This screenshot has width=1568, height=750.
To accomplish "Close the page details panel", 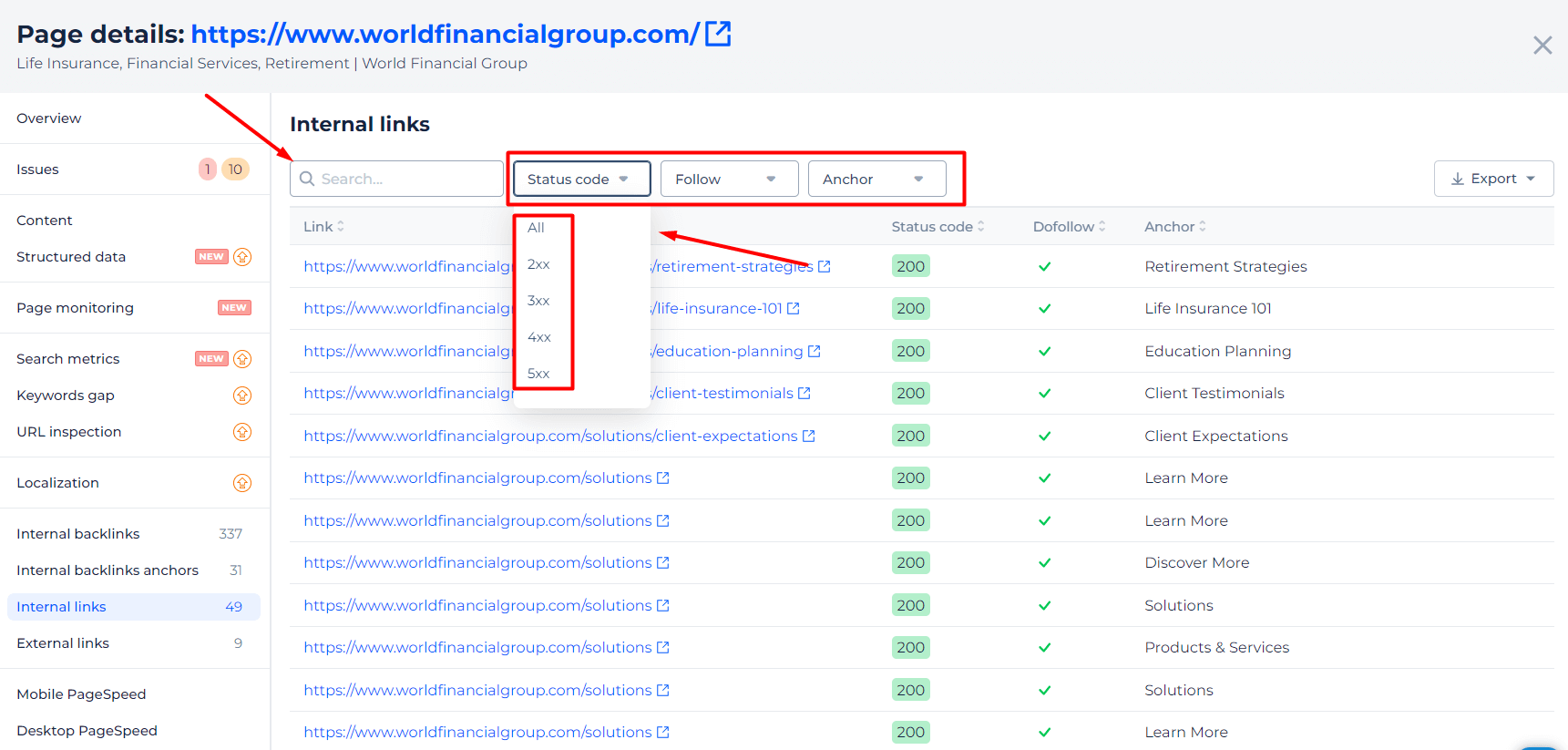I will [1542, 46].
